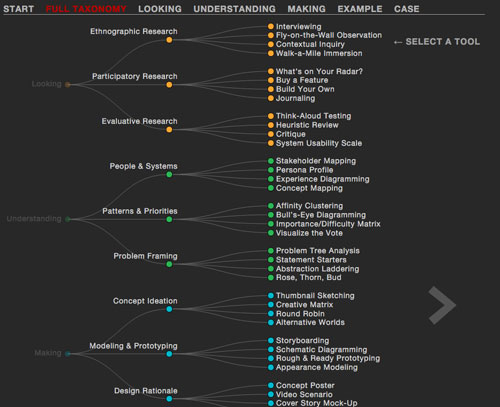Select the Heuristic Review tool
This screenshot has width=500, height=407.
307,125
